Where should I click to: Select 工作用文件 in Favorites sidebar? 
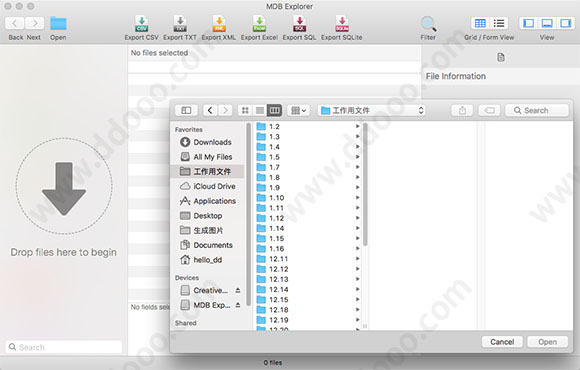coord(208,171)
